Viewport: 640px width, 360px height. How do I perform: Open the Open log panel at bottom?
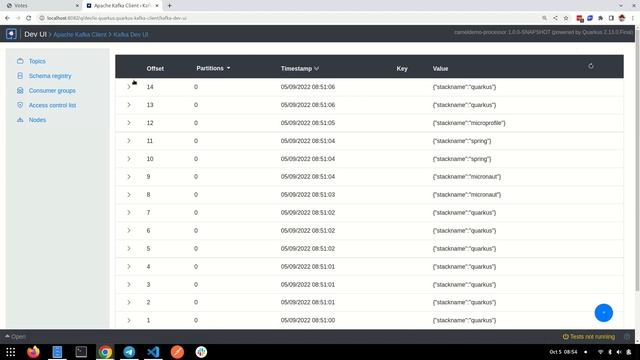coord(15,337)
